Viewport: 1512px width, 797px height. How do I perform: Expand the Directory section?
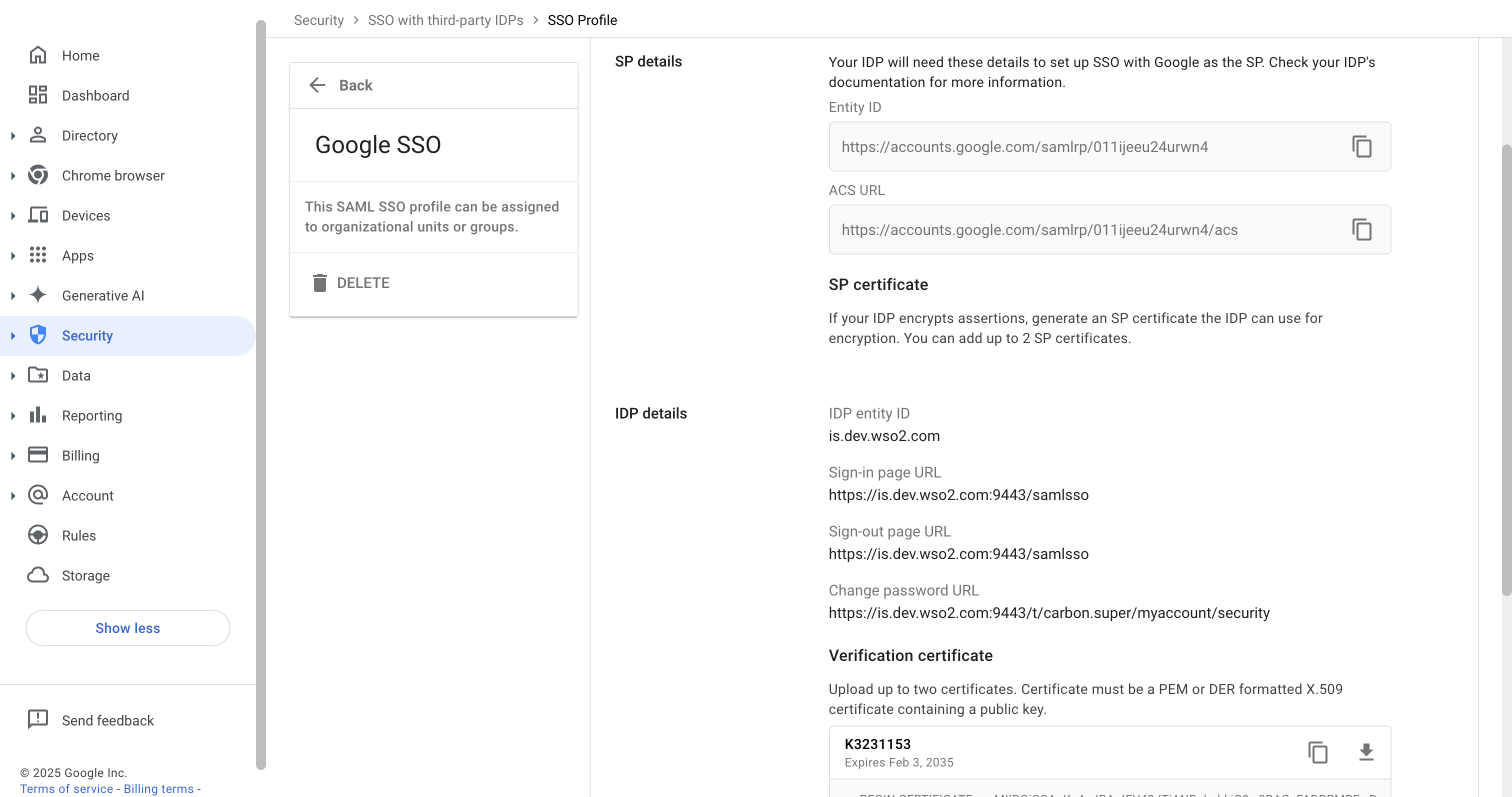13,135
